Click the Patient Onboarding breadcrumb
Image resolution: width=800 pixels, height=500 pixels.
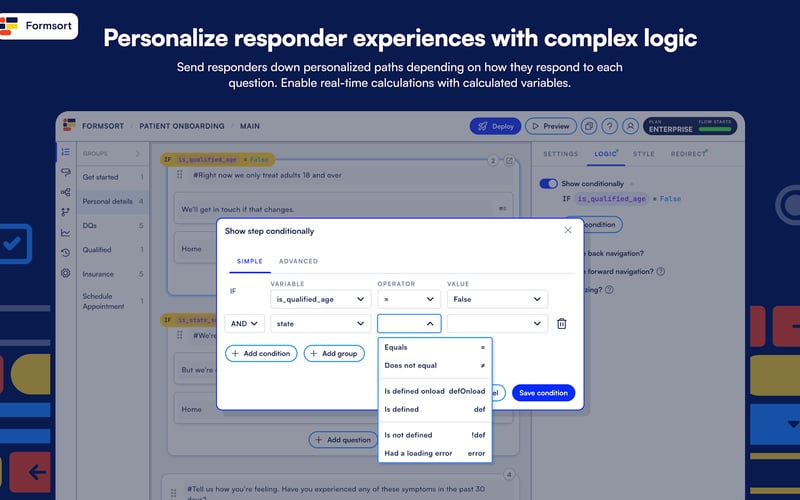pos(182,126)
